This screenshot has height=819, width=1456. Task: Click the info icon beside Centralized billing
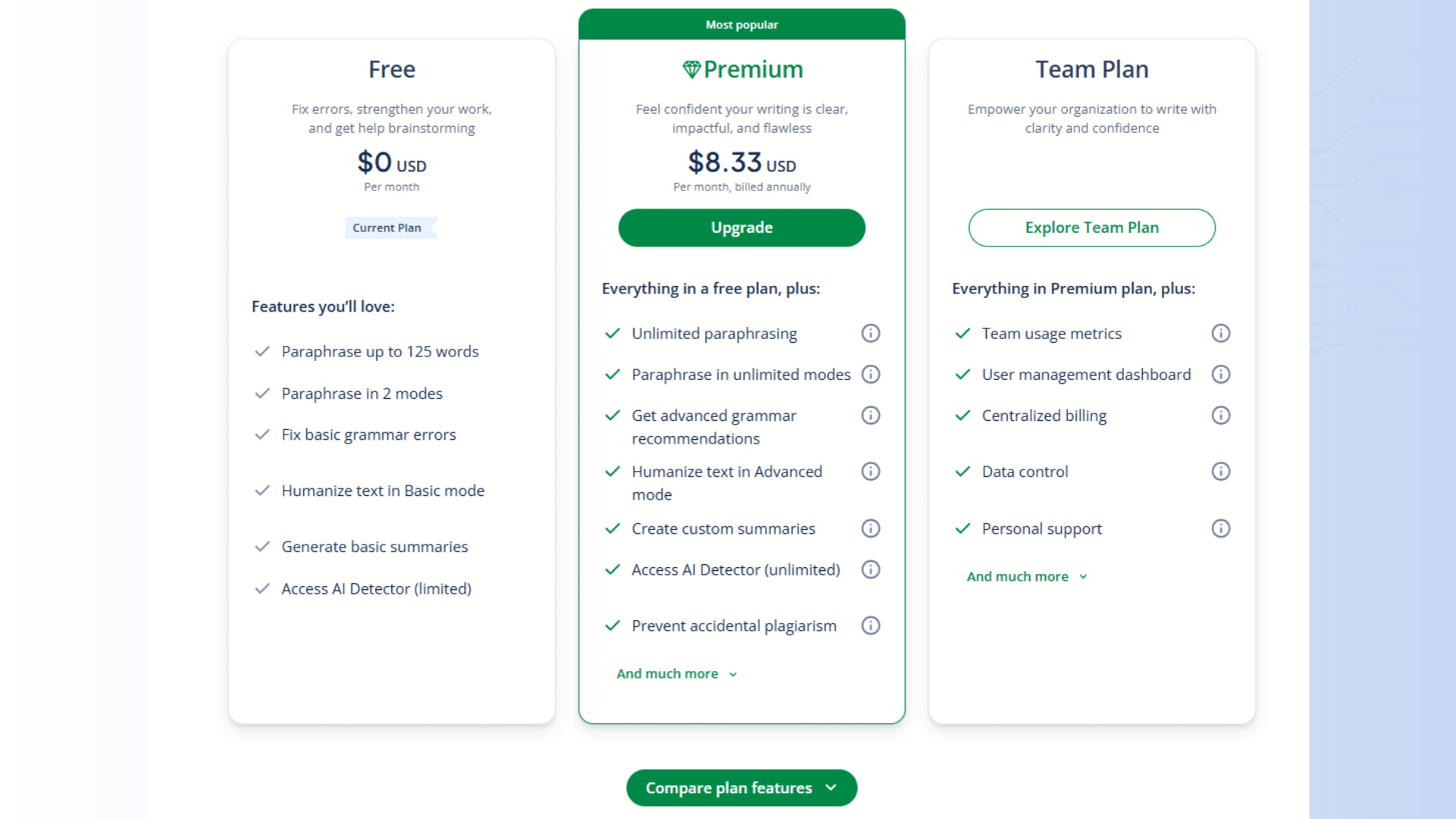tap(1220, 415)
